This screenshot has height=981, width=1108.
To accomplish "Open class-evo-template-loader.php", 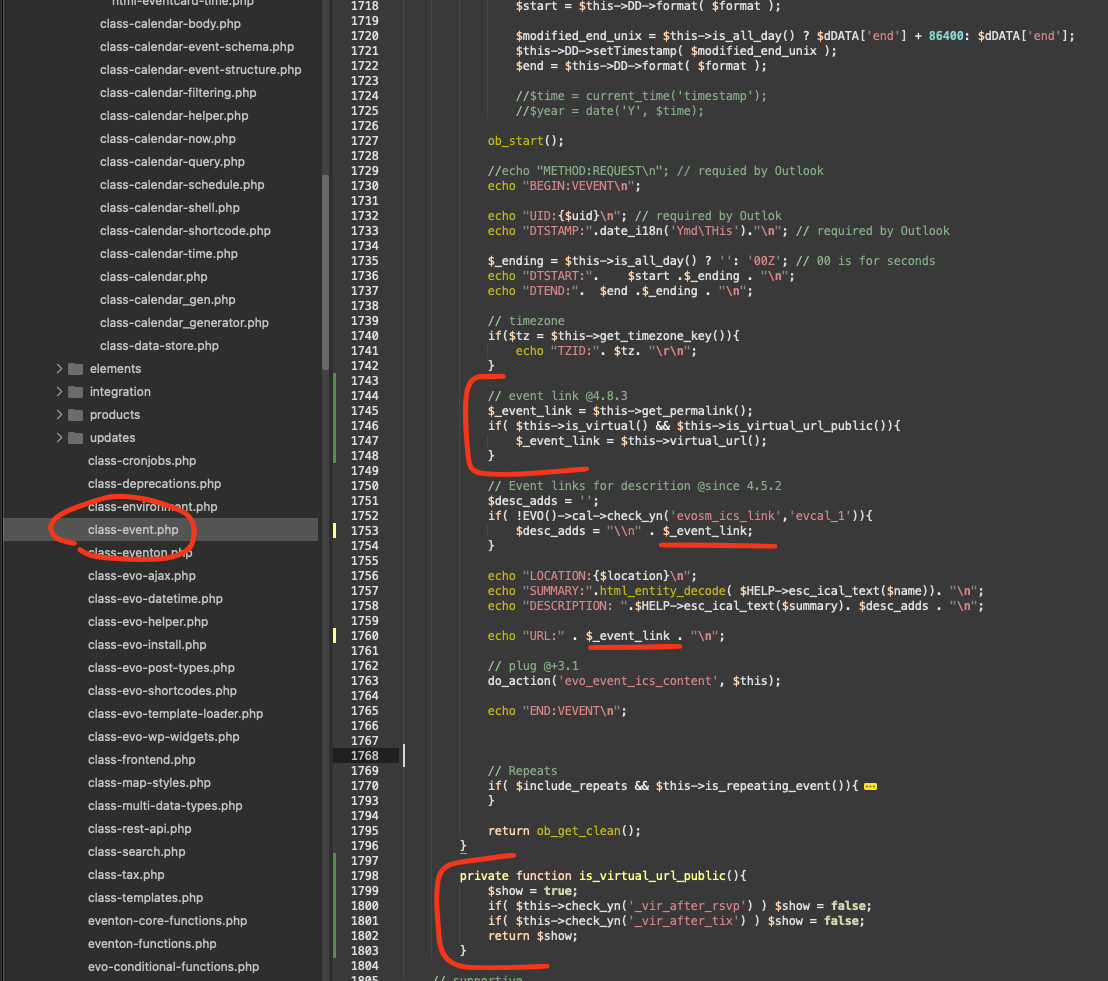I will 175,714.
